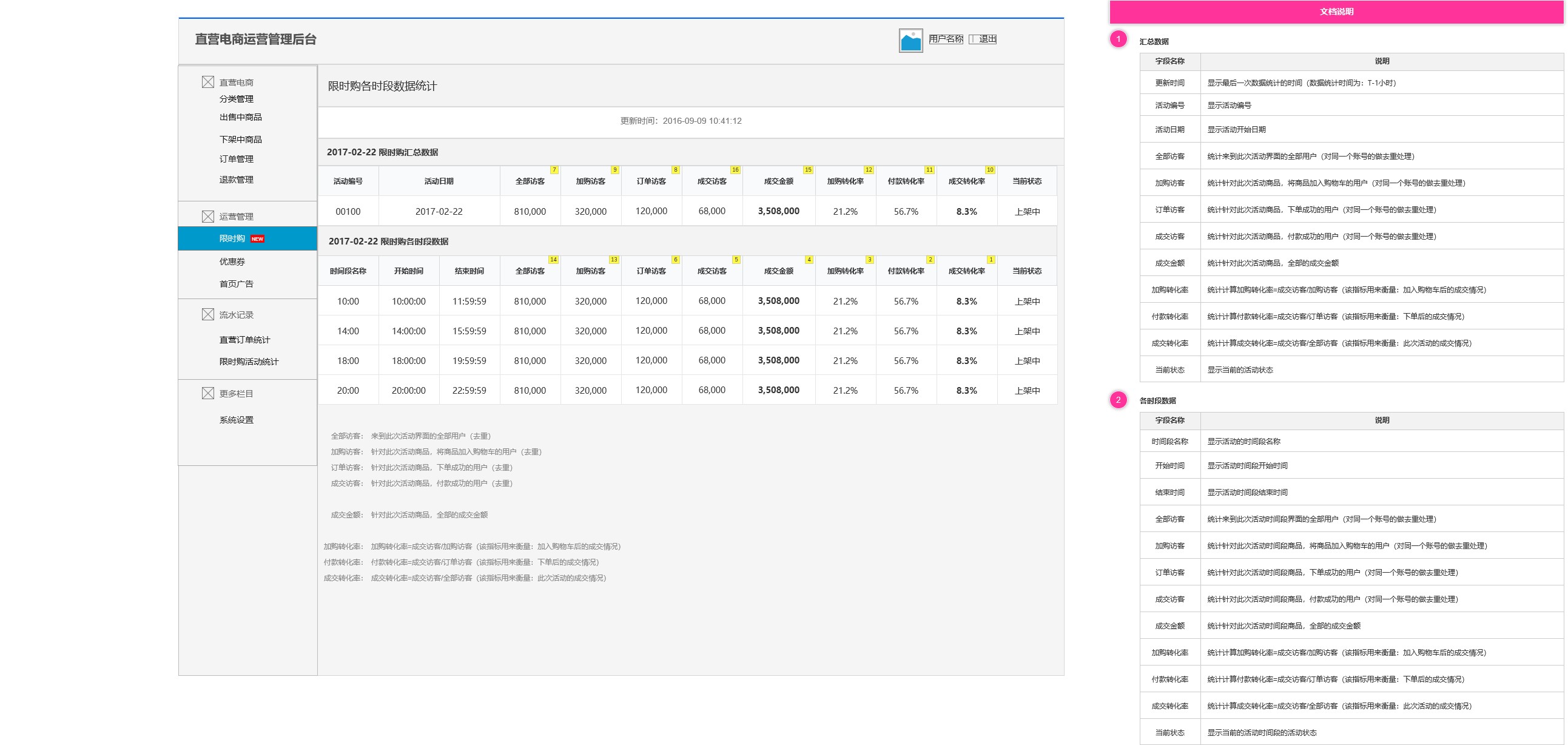
Task: Click the 直营电商运营管理后台 site title
Action: pos(255,39)
